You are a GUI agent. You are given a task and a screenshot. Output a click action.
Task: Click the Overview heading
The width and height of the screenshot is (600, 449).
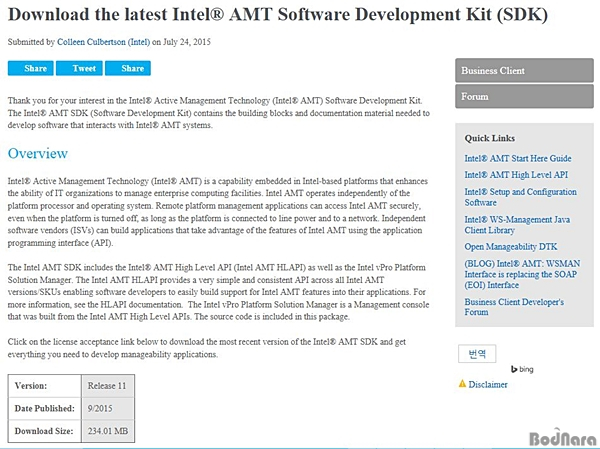tap(38, 153)
